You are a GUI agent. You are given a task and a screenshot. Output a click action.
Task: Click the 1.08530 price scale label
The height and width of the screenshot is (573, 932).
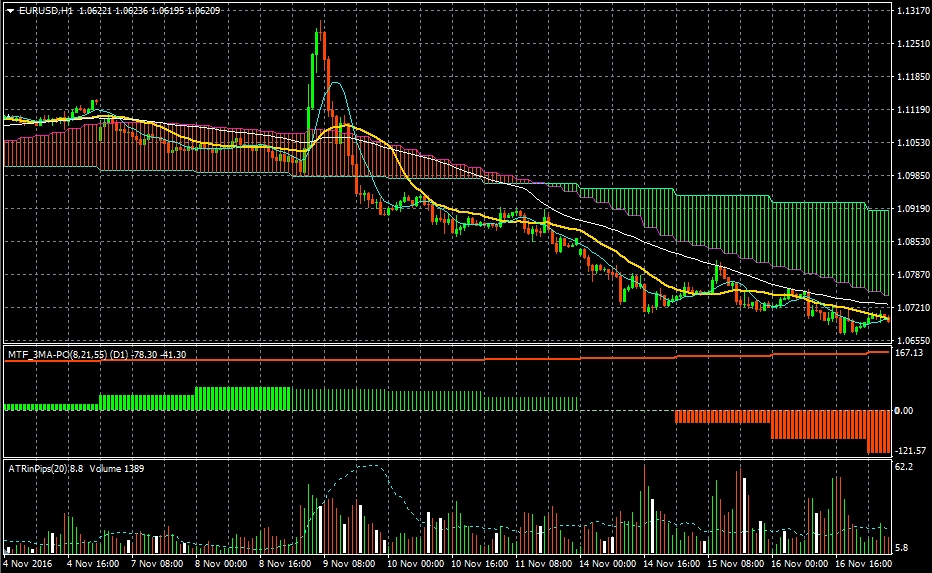(914, 241)
